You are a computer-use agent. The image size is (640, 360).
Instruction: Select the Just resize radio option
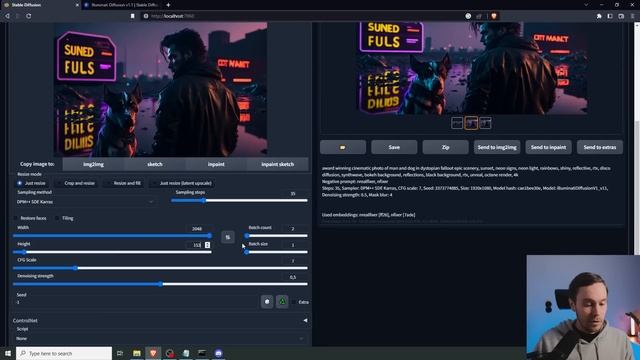coord(31,183)
